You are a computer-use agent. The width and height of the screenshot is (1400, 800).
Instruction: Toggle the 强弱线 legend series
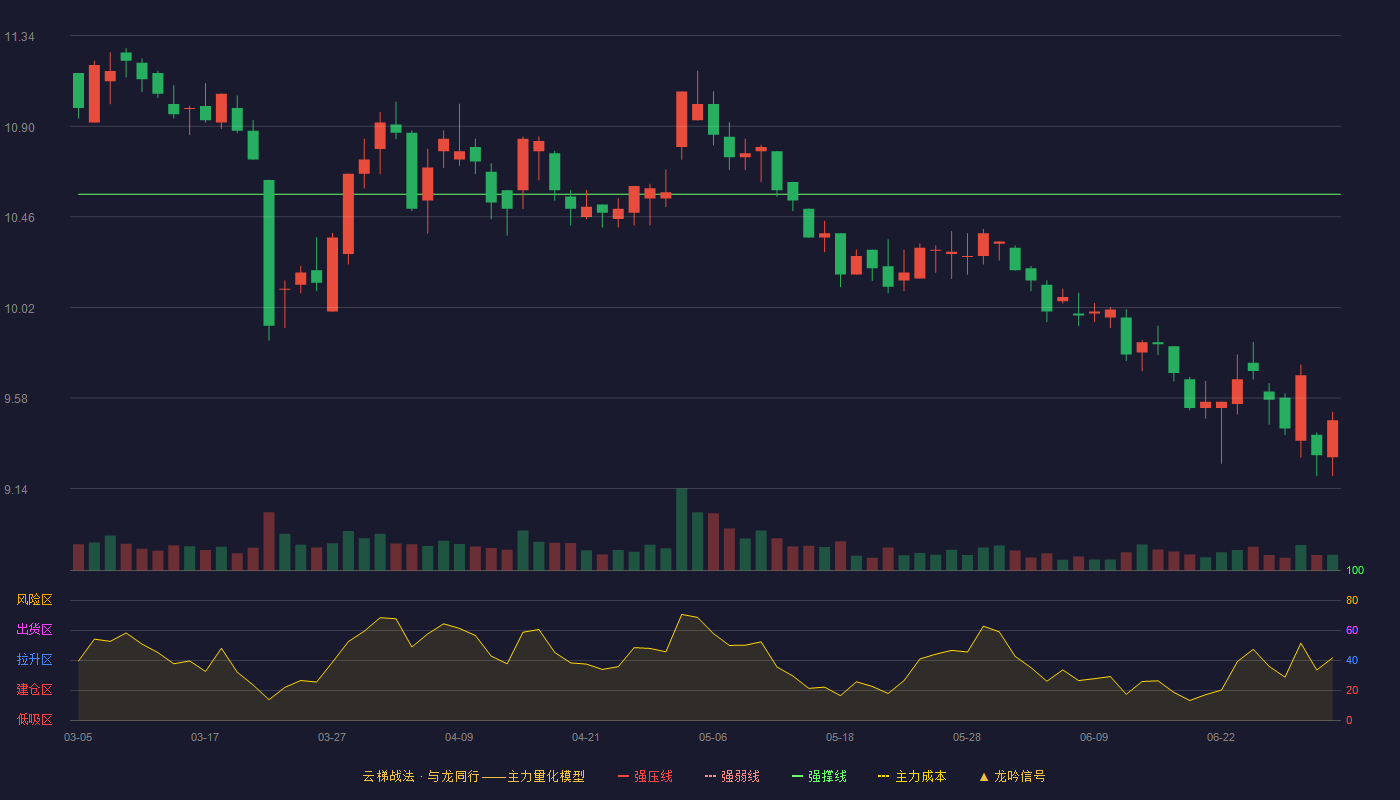tap(732, 776)
